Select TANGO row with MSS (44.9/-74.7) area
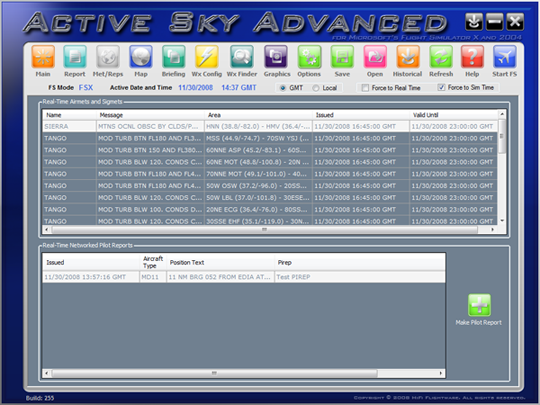 point(270,138)
